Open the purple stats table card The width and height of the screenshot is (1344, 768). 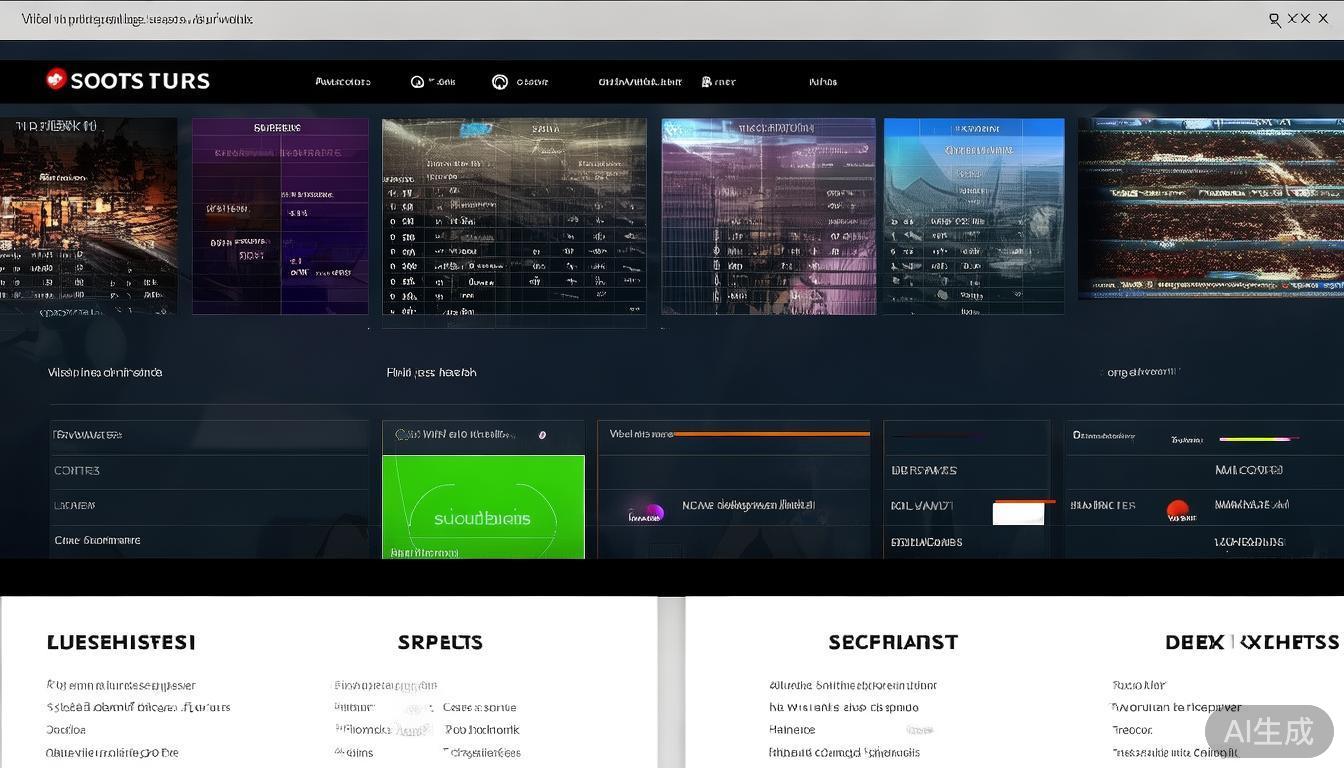point(280,216)
